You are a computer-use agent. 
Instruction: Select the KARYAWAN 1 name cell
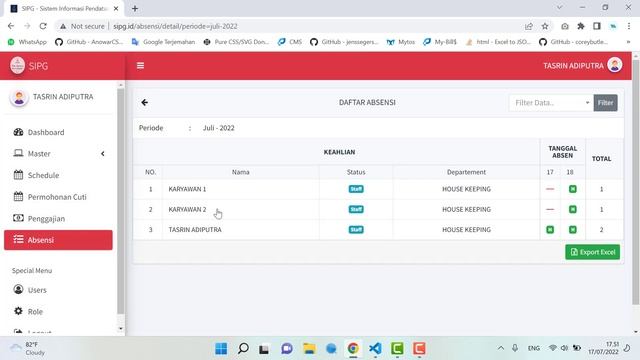[x=240, y=189]
